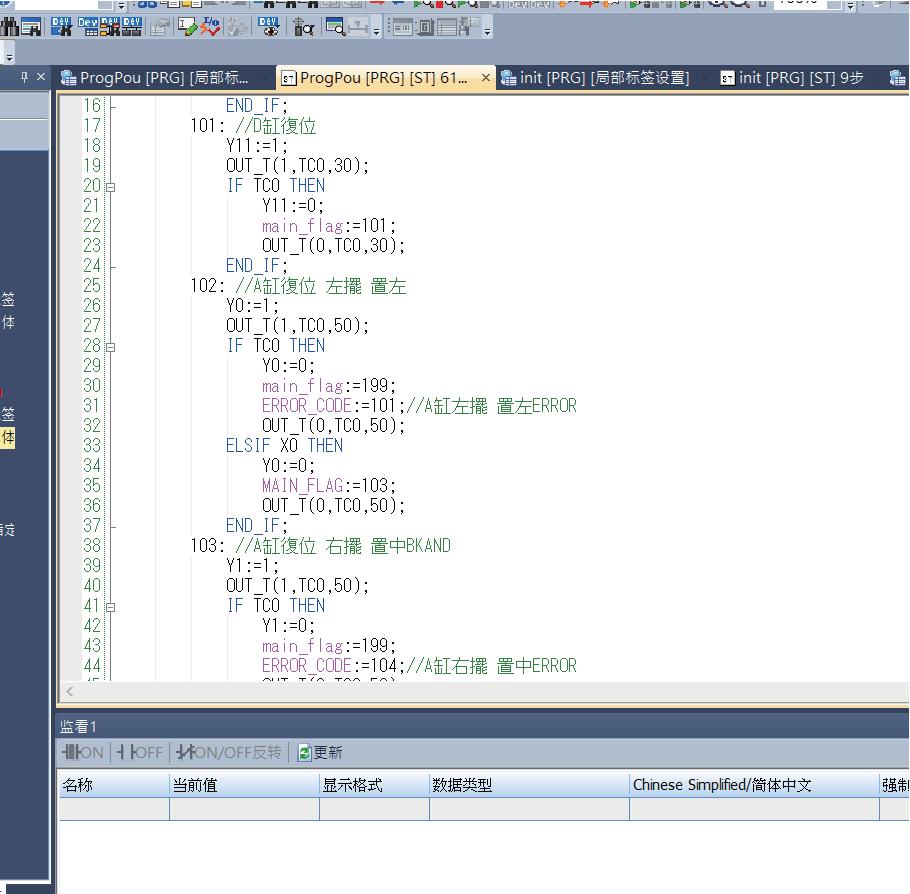Click the first Dev search toolbar icon
This screenshot has width=910, height=894.
[62, 27]
